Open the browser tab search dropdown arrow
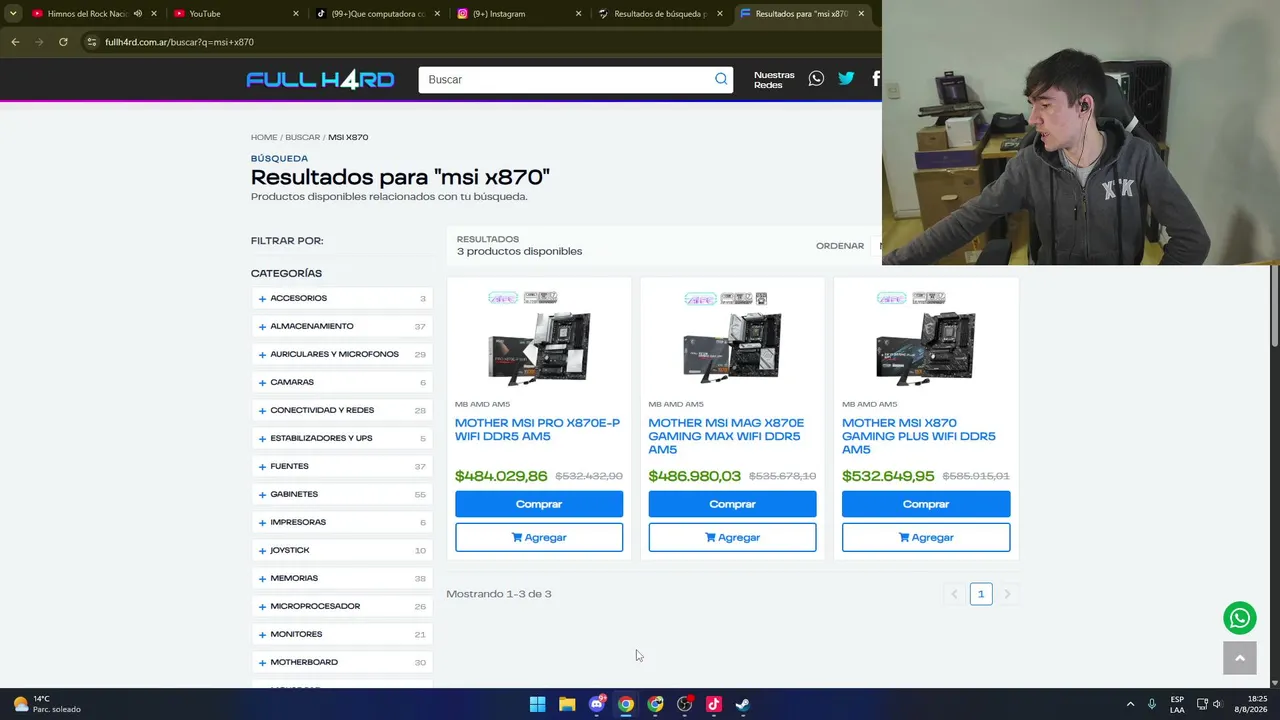This screenshot has height=720, width=1280. (x=13, y=14)
